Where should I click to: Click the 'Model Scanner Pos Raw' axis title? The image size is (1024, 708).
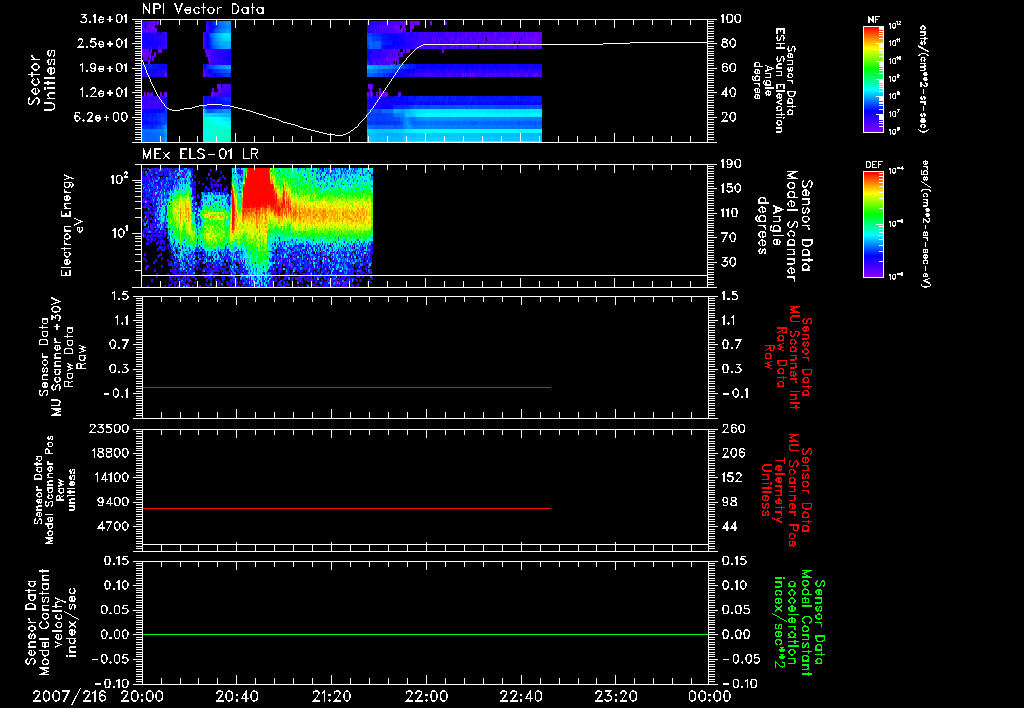click(x=55, y=490)
